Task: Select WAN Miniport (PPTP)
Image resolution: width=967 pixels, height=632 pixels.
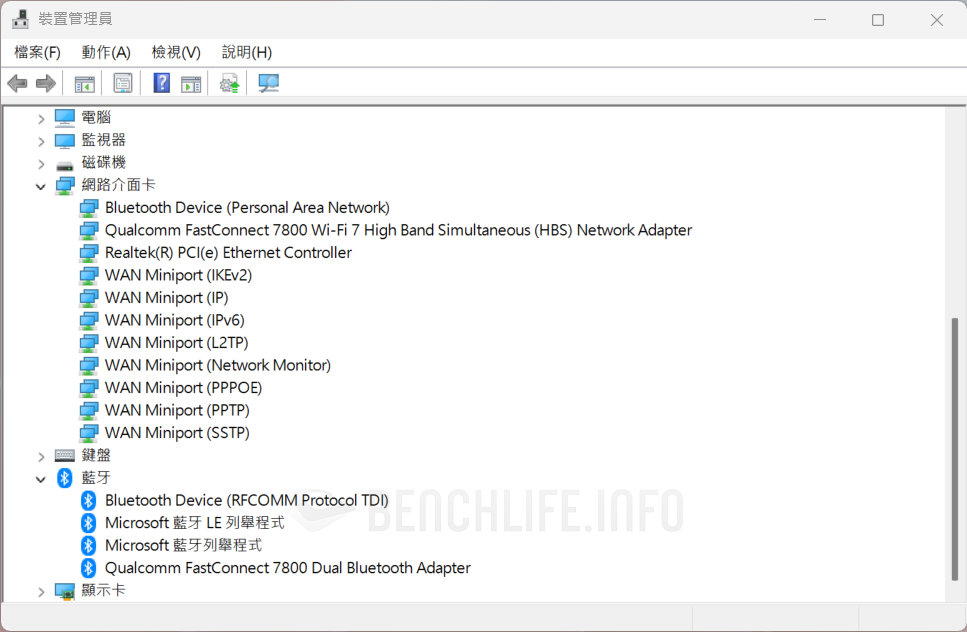Action: (x=177, y=410)
